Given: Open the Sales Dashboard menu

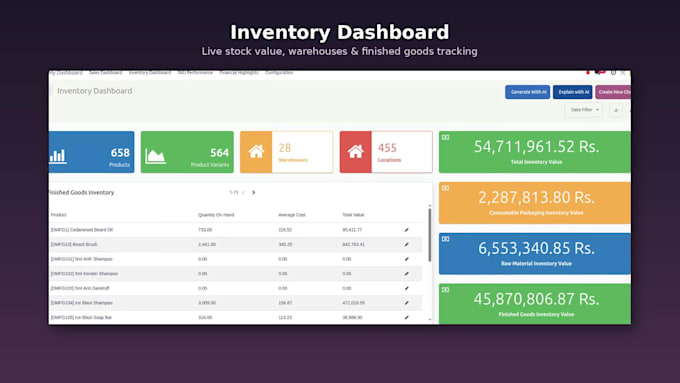Looking at the screenshot, I should 105,73.
